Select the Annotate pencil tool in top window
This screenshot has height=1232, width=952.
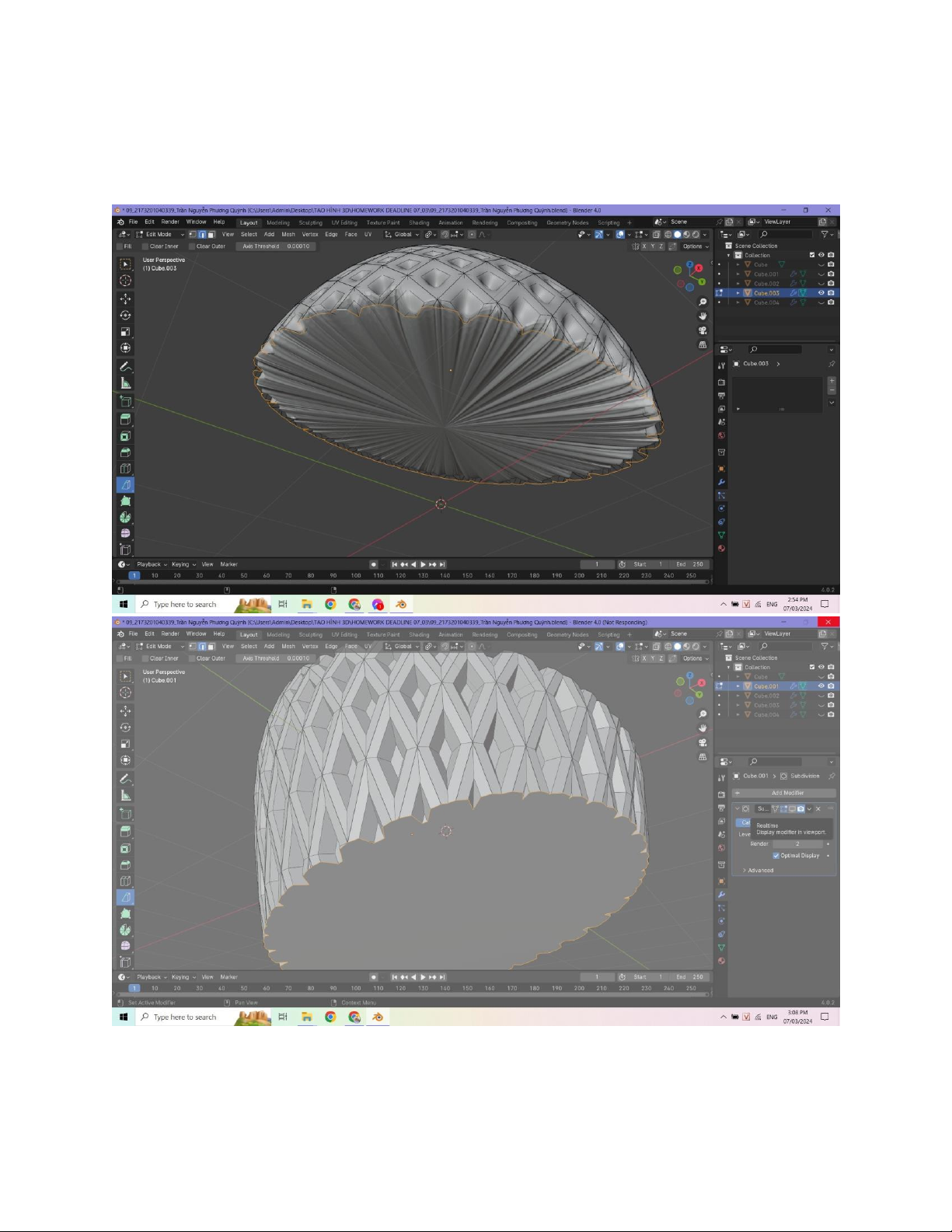125,366
